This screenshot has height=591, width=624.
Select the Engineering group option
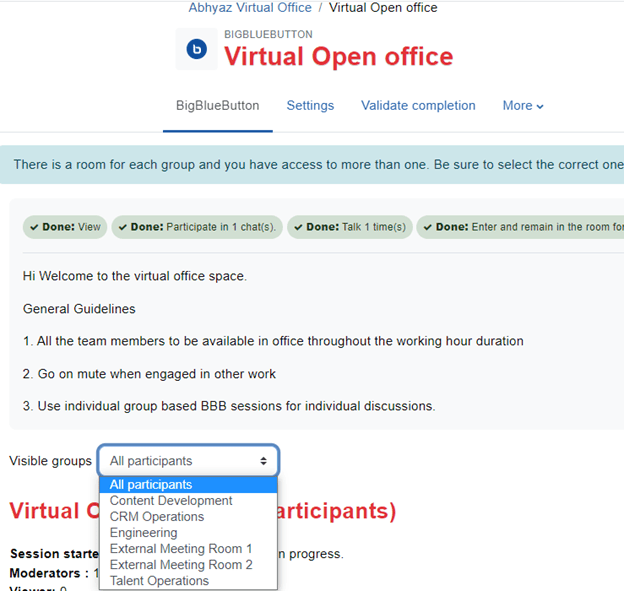click(188, 532)
